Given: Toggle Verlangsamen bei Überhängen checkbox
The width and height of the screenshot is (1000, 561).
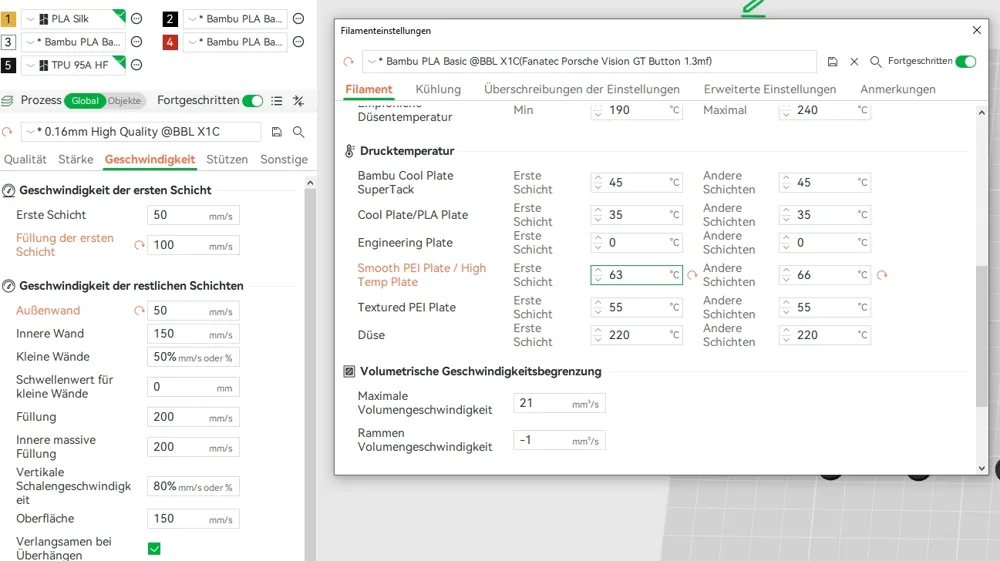Looking at the screenshot, I should [154, 548].
